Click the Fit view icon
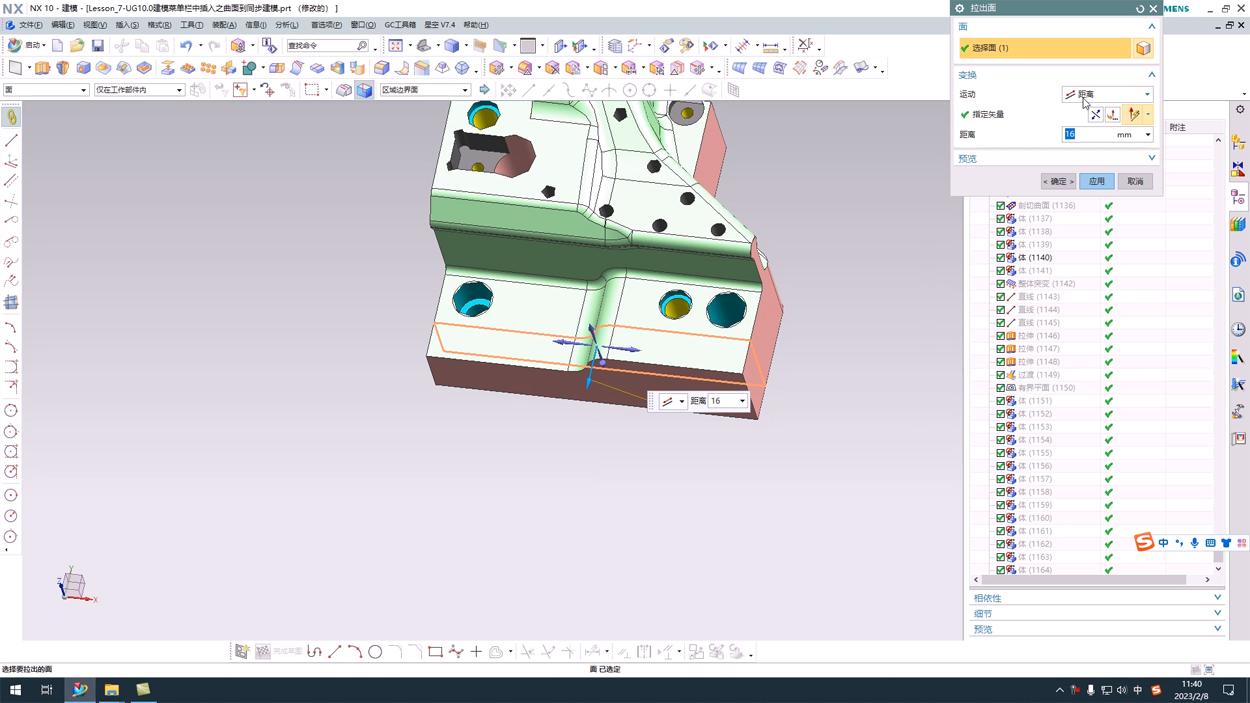This screenshot has height=703, width=1250. [x=396, y=46]
